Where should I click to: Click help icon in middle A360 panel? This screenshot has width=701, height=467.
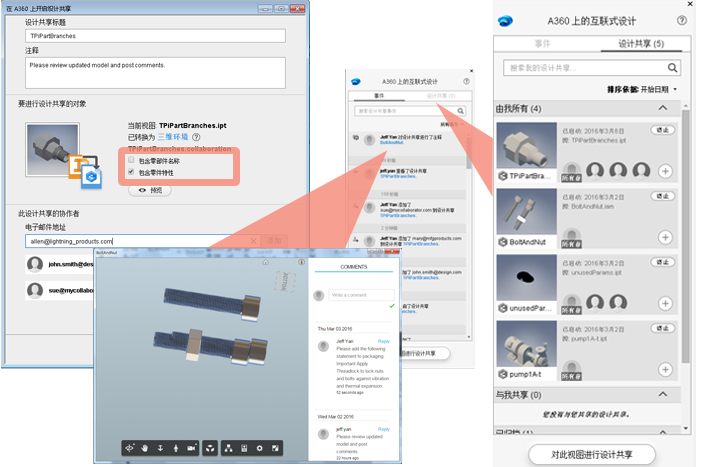pos(466,81)
